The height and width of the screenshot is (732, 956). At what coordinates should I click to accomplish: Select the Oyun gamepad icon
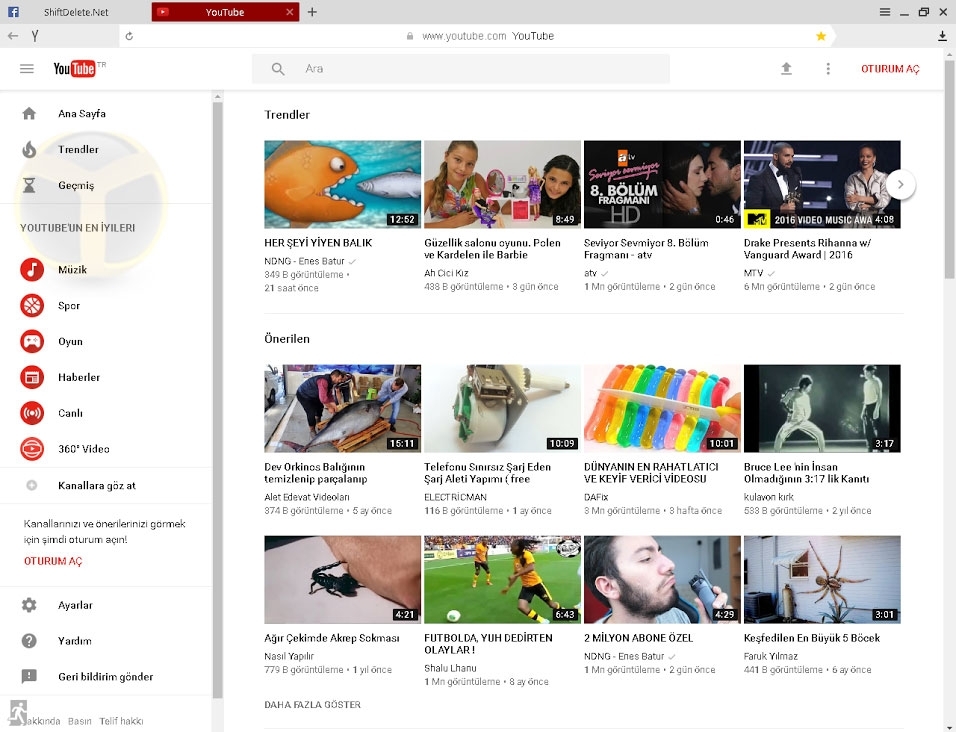tap(32, 341)
